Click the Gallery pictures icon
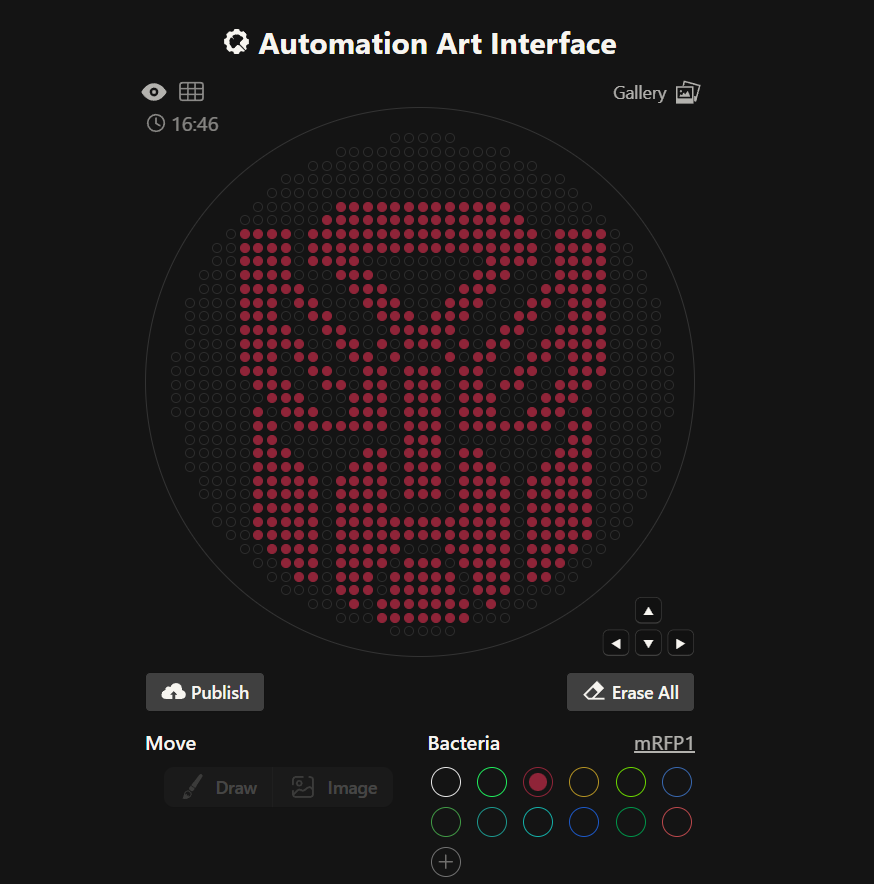Viewport: 874px width, 884px height. [688, 92]
